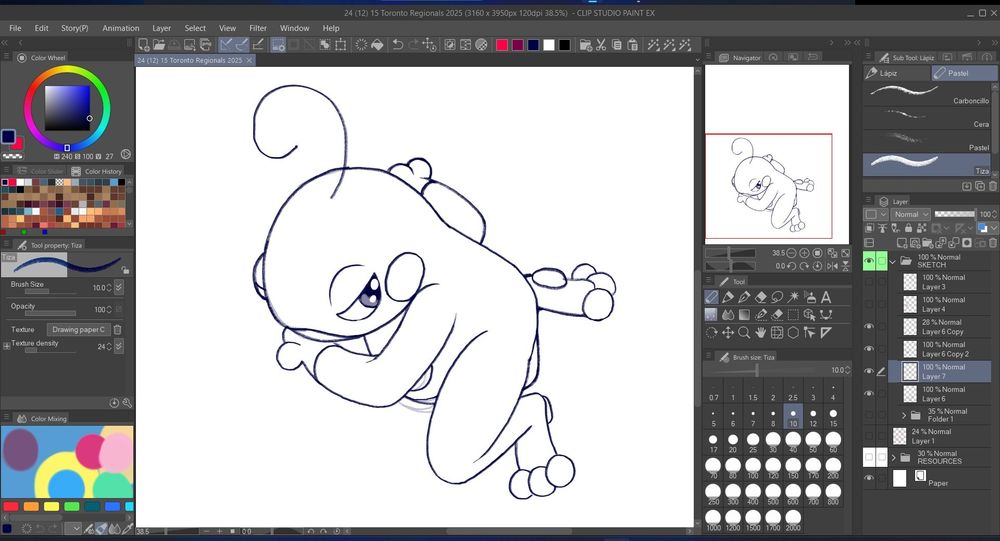Select the Hand move canvas tool
Screen dimensions: 1000x541
pyautogui.click(x=761, y=332)
